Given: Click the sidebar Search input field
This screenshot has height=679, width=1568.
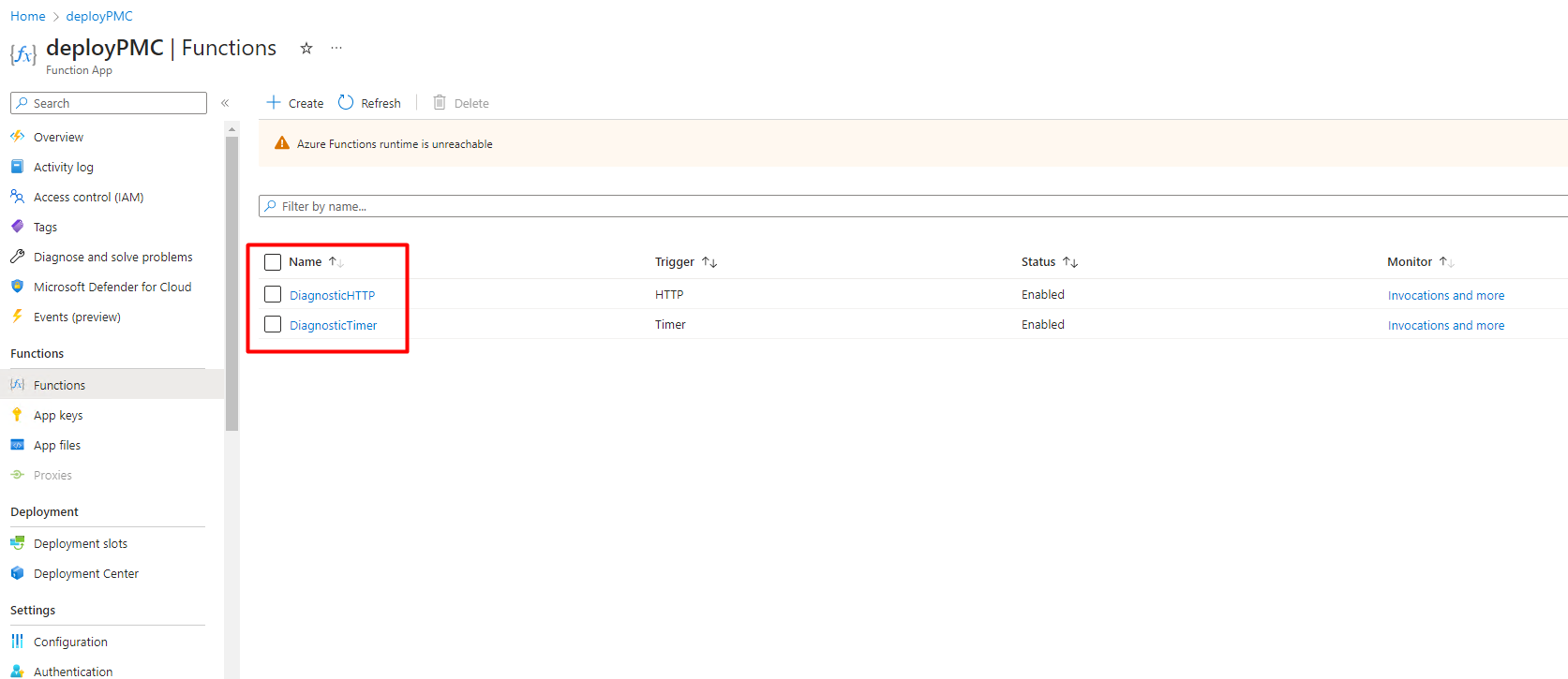Looking at the screenshot, I should (109, 103).
